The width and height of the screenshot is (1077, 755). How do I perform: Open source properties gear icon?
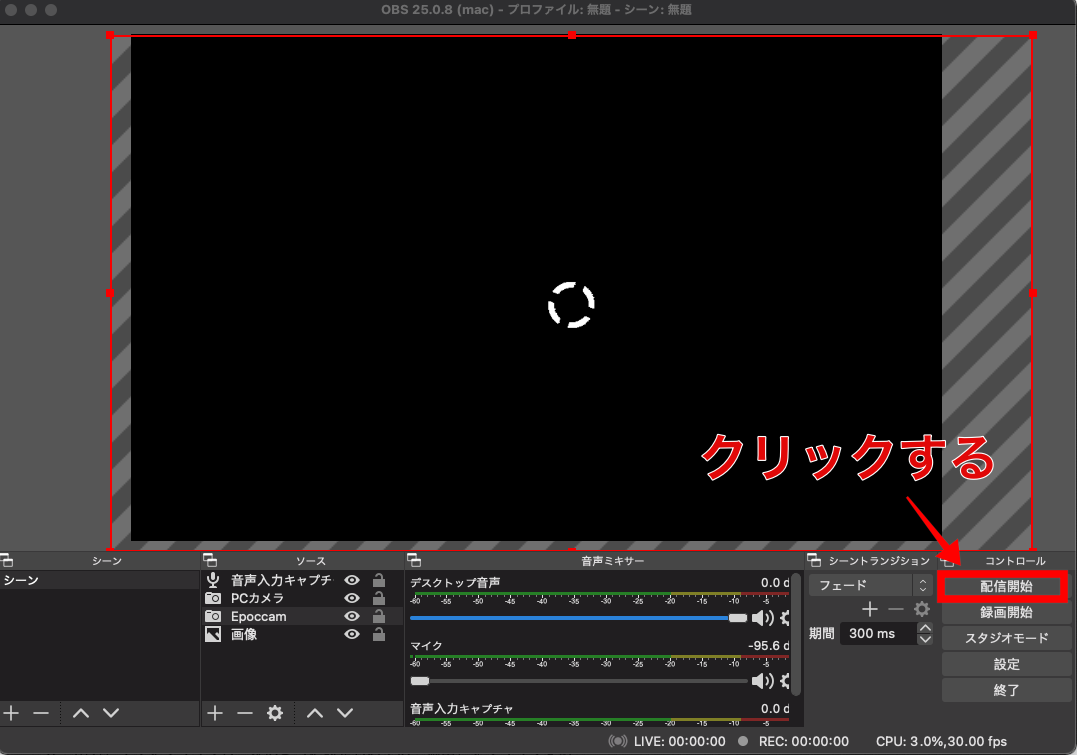(275, 713)
